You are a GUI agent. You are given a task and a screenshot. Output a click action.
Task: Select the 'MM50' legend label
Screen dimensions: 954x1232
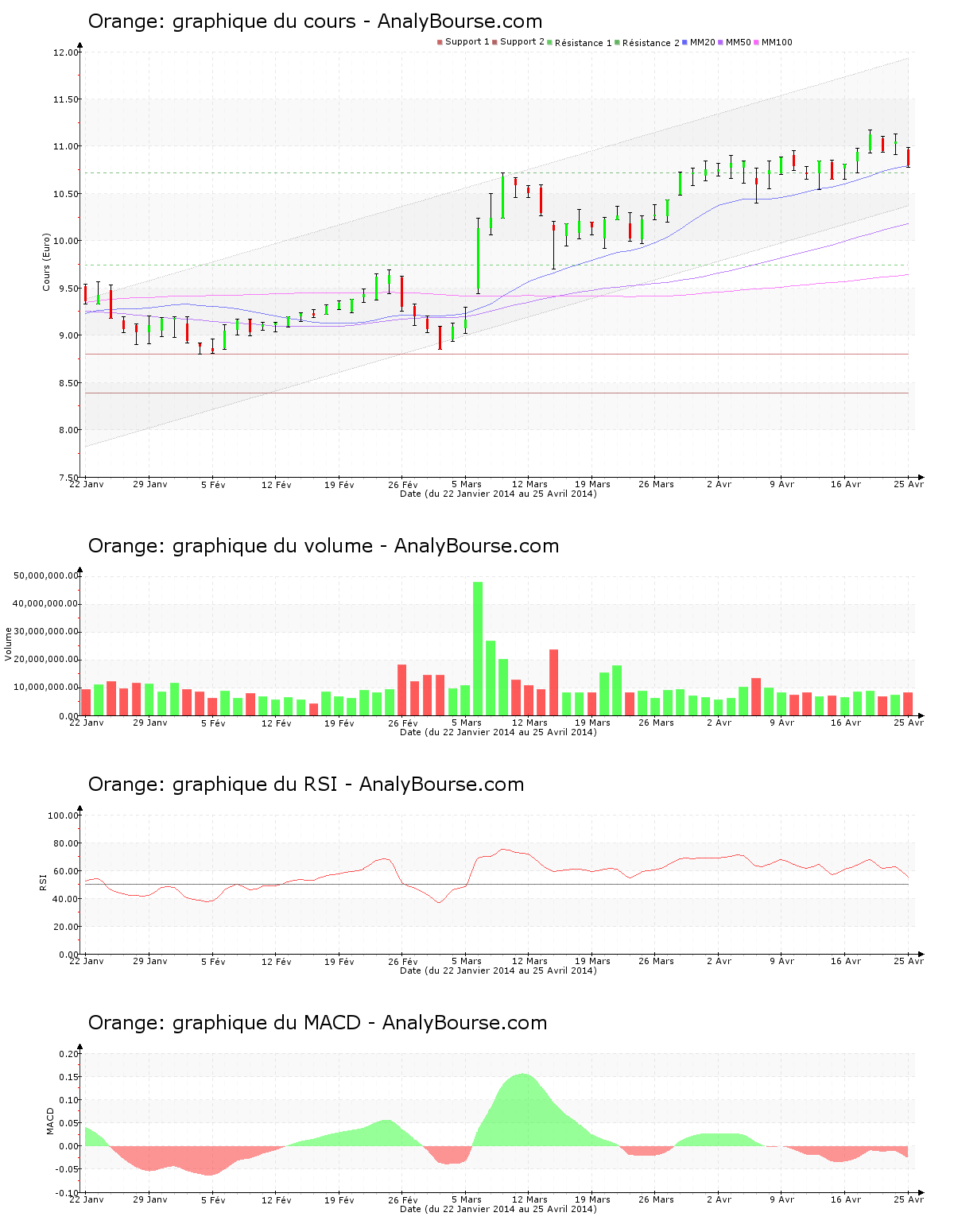[739, 42]
